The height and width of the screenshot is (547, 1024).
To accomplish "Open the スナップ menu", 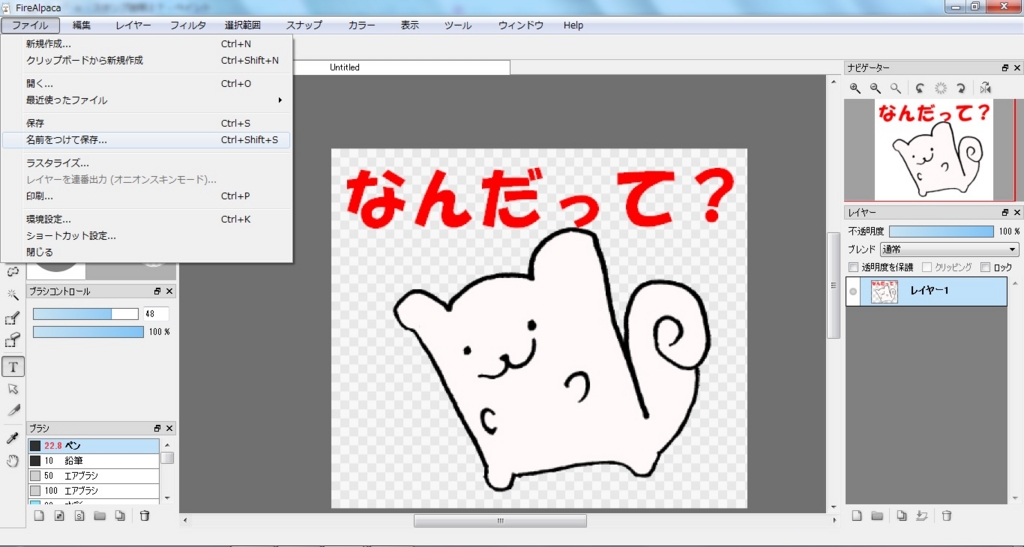I will tap(304, 25).
